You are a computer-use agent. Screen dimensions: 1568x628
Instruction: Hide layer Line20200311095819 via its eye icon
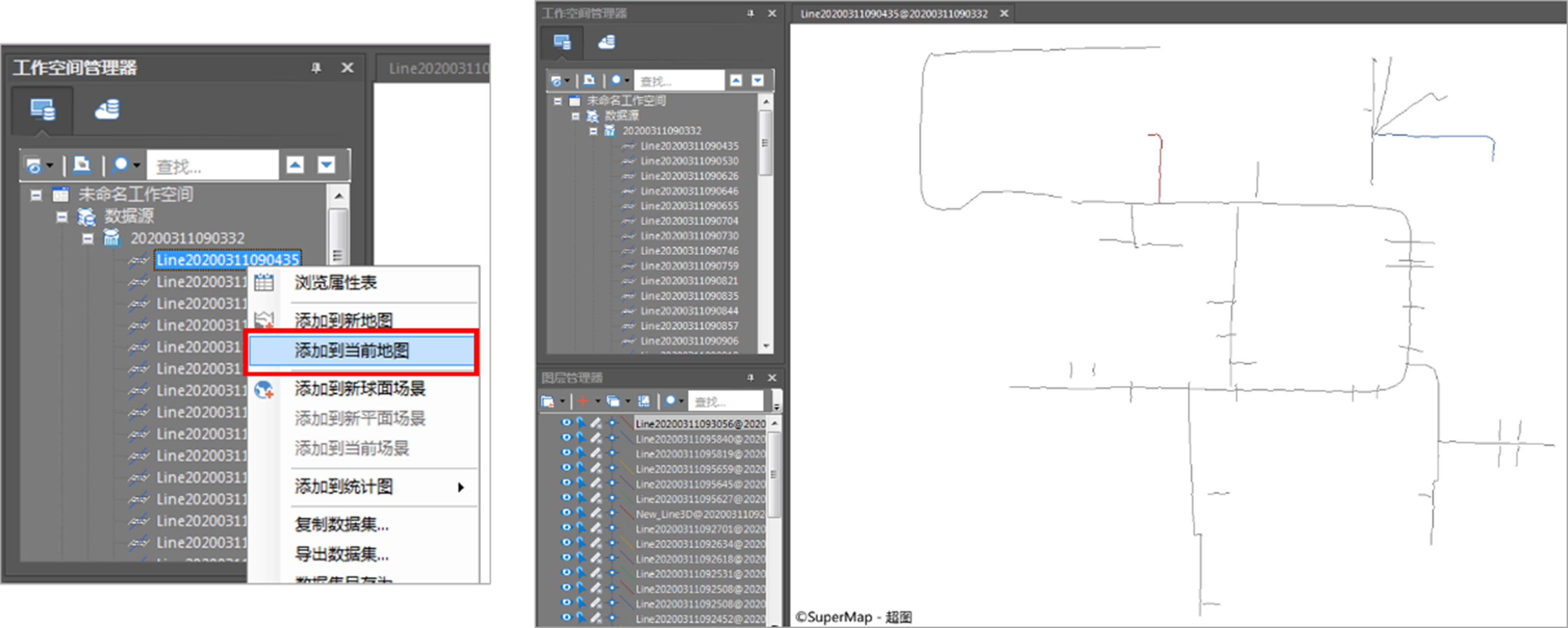tap(566, 453)
